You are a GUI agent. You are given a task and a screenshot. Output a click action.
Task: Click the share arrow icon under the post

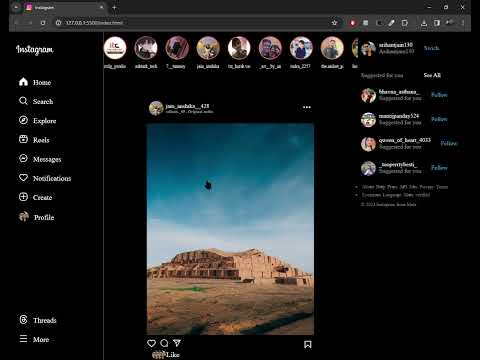(x=177, y=343)
